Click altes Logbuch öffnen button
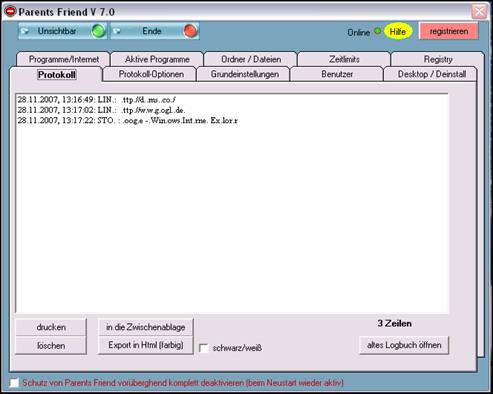The width and height of the screenshot is (493, 394). pos(404,345)
